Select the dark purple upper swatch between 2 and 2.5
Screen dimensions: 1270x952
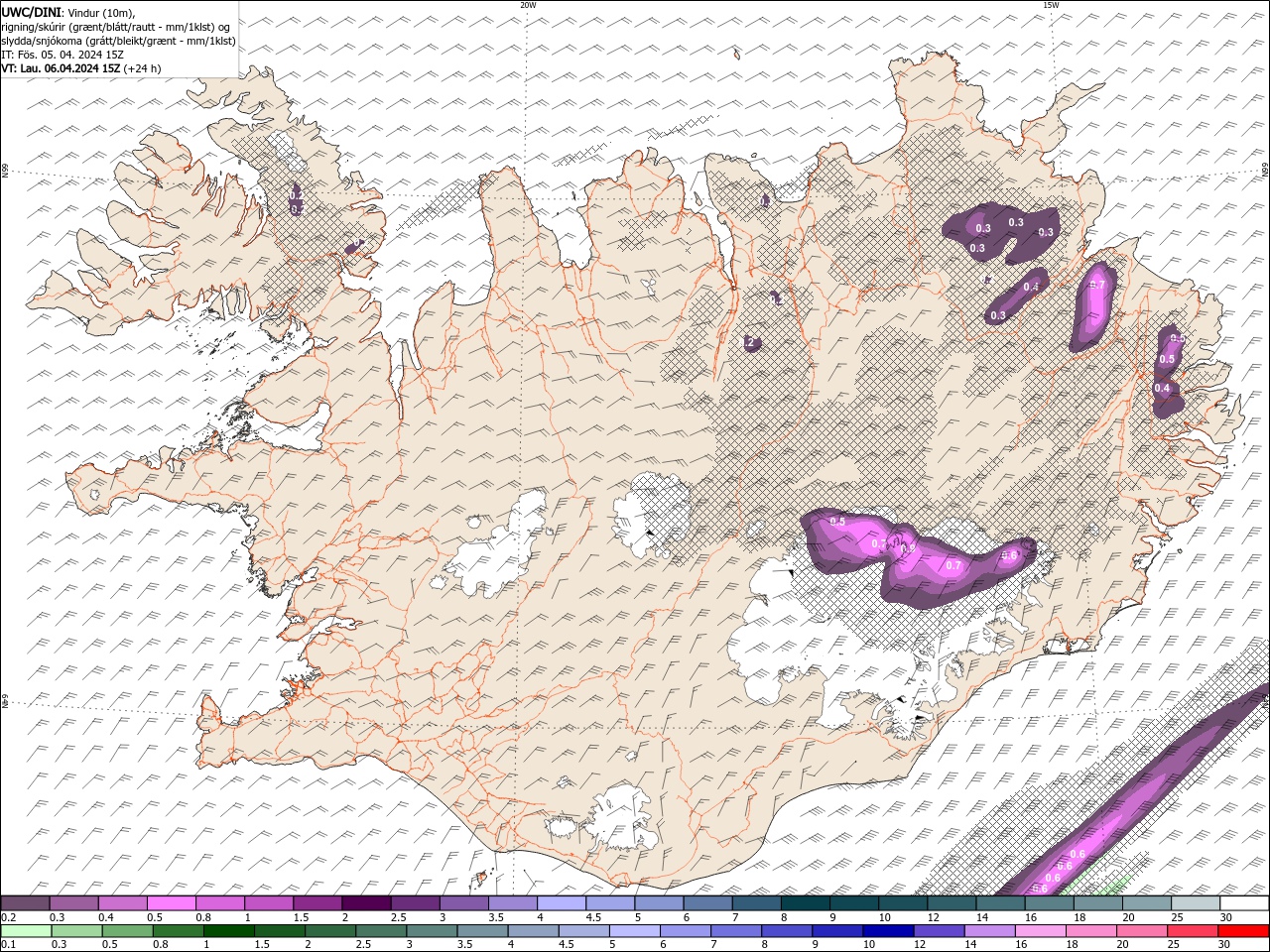pyautogui.click(x=366, y=903)
